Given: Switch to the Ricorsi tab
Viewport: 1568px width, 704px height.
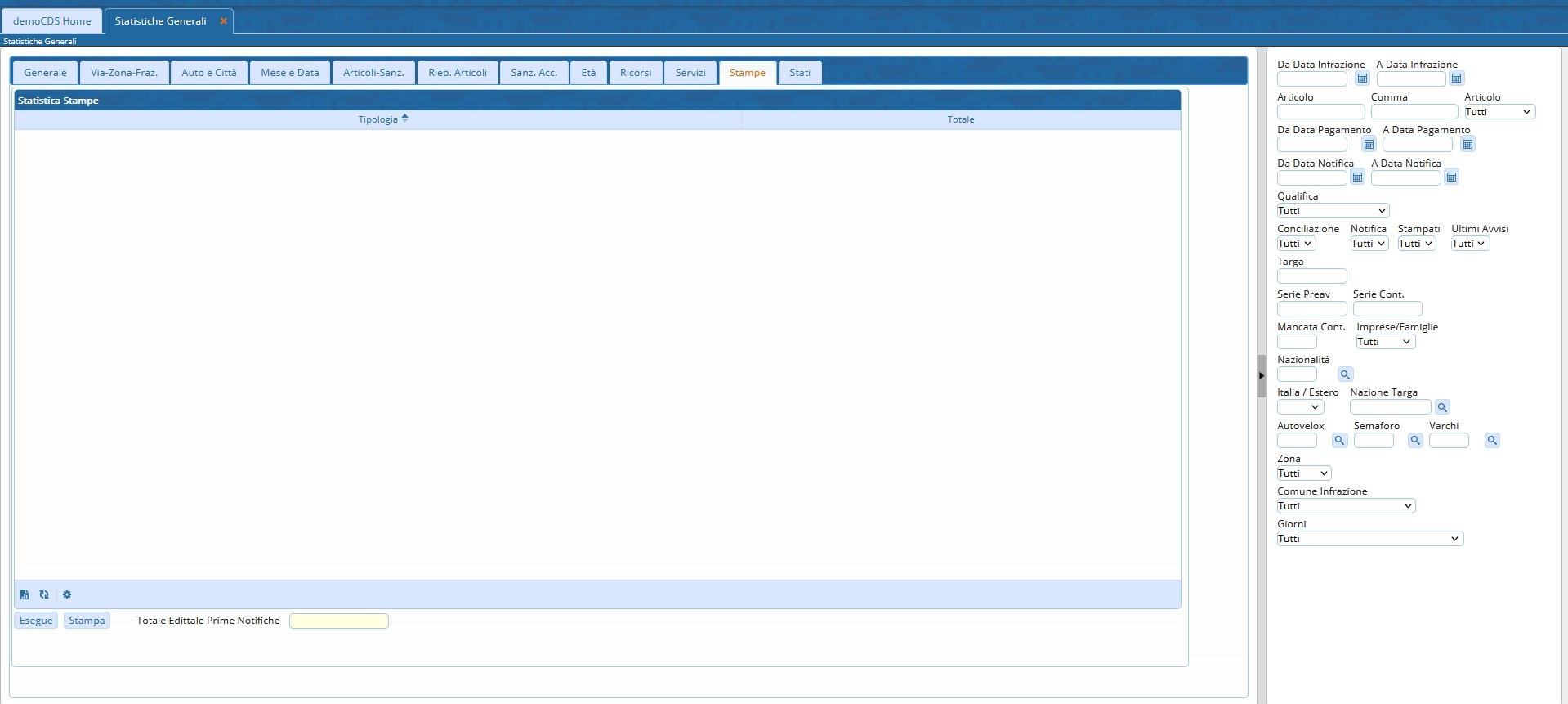Looking at the screenshot, I should (x=636, y=73).
